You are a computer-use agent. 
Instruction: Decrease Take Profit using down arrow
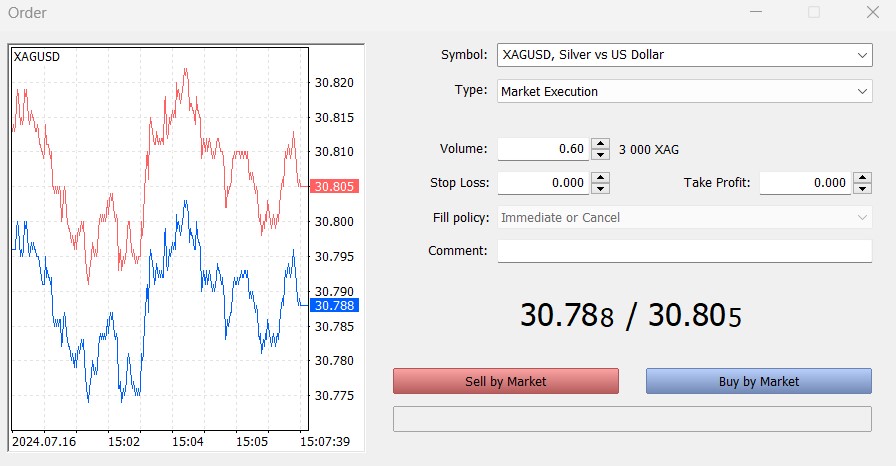(x=862, y=188)
